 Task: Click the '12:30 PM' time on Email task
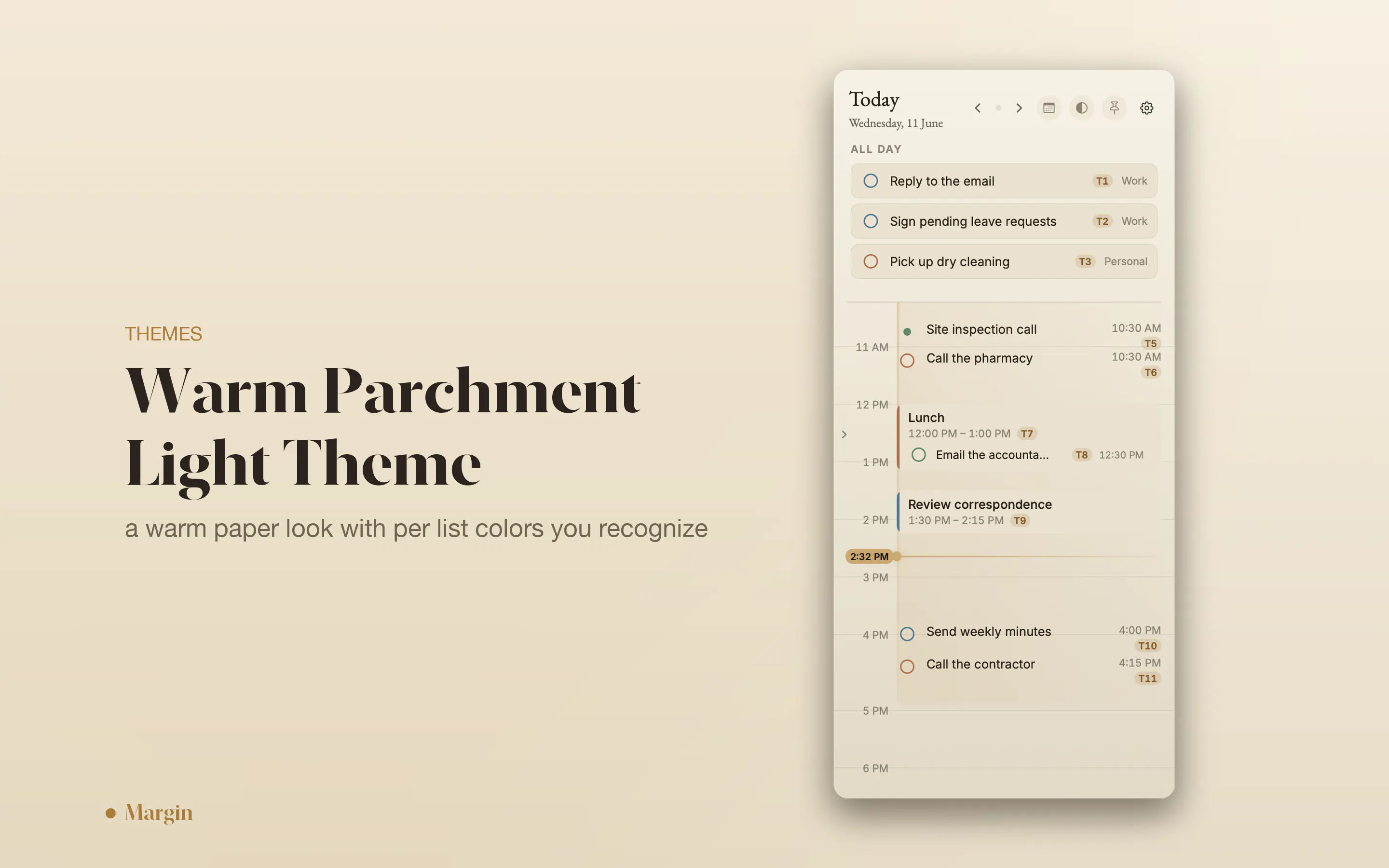click(x=1121, y=455)
